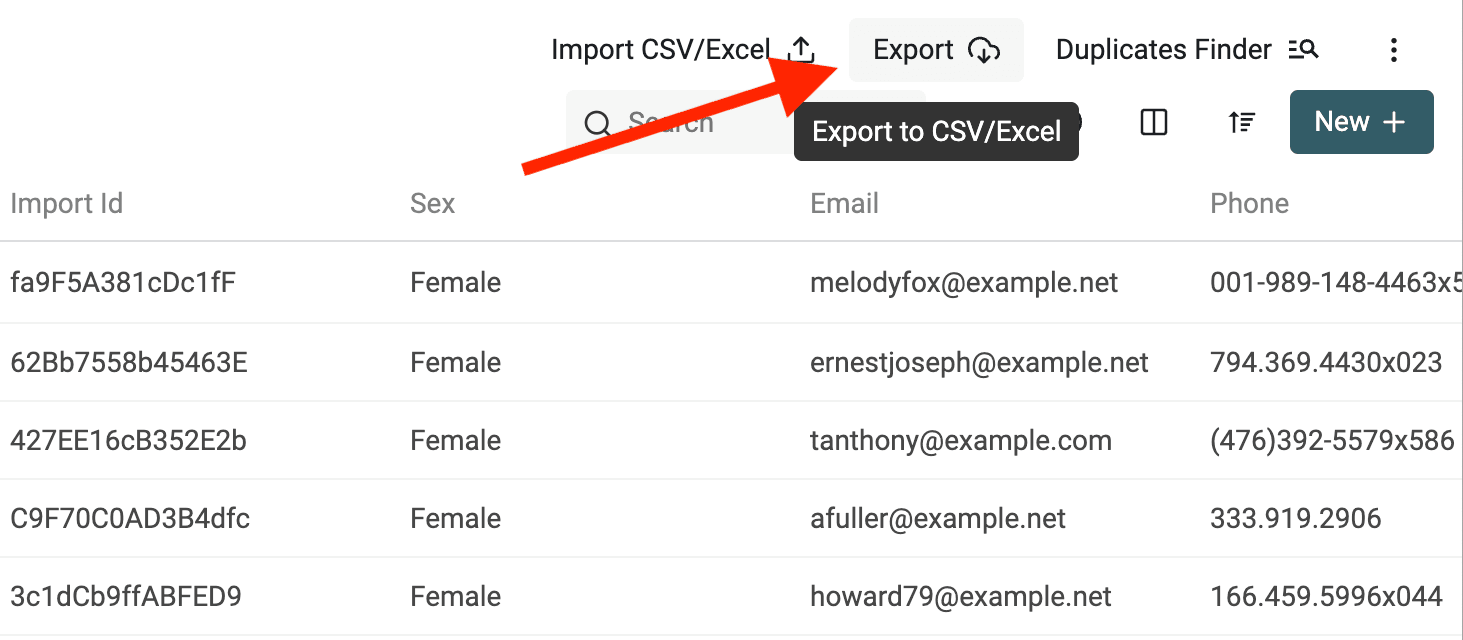
Task: Click the plus icon on the New button
Action: 1392,121
